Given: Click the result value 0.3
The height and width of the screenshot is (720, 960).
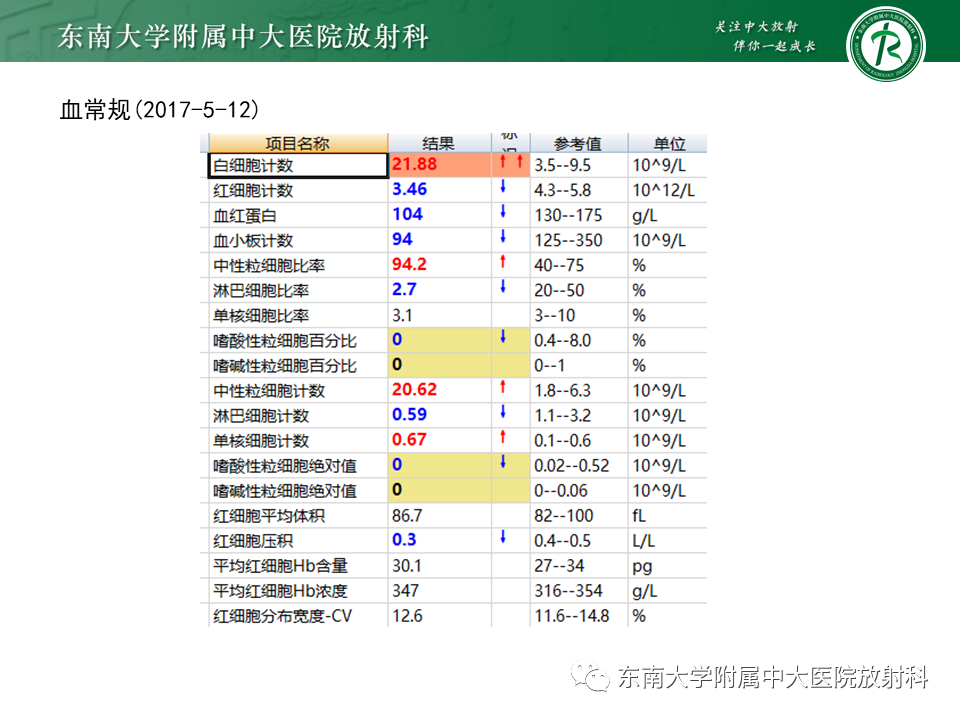Looking at the screenshot, I should tap(404, 540).
